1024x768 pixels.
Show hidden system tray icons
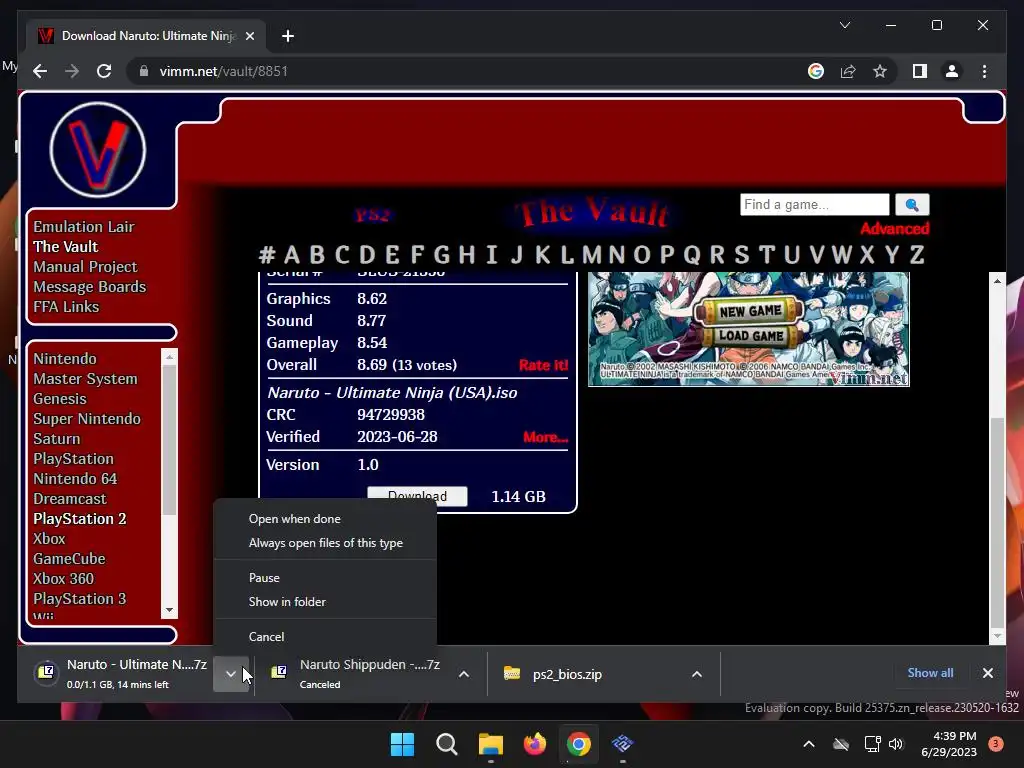pyautogui.click(x=808, y=744)
